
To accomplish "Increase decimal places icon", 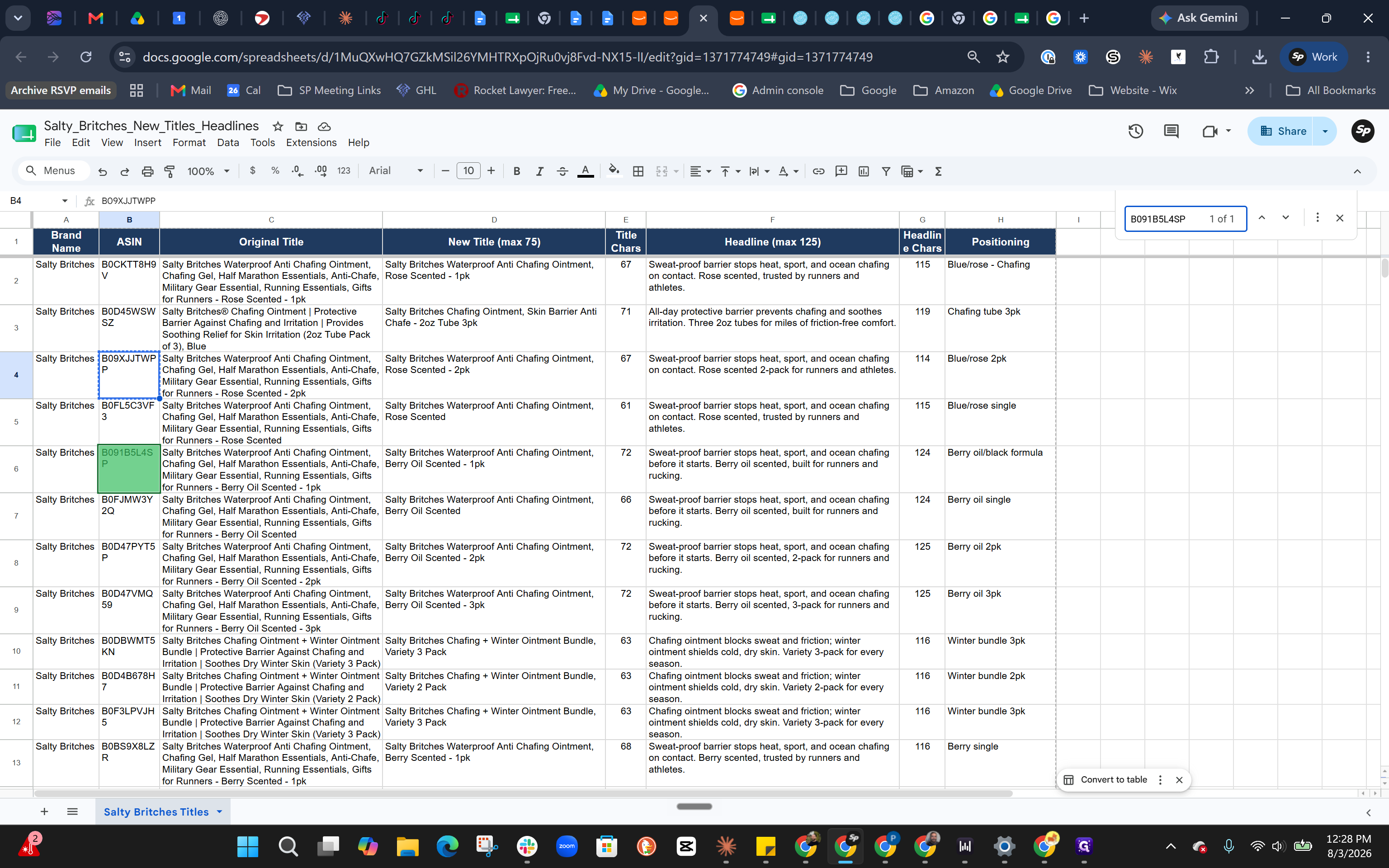I will coord(321,171).
